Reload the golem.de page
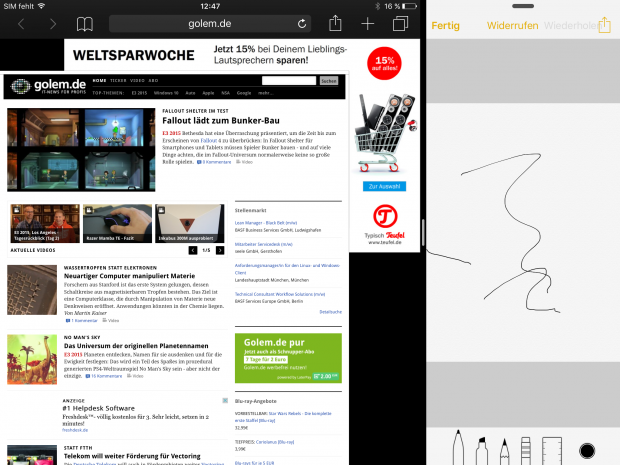 (x=302, y=24)
